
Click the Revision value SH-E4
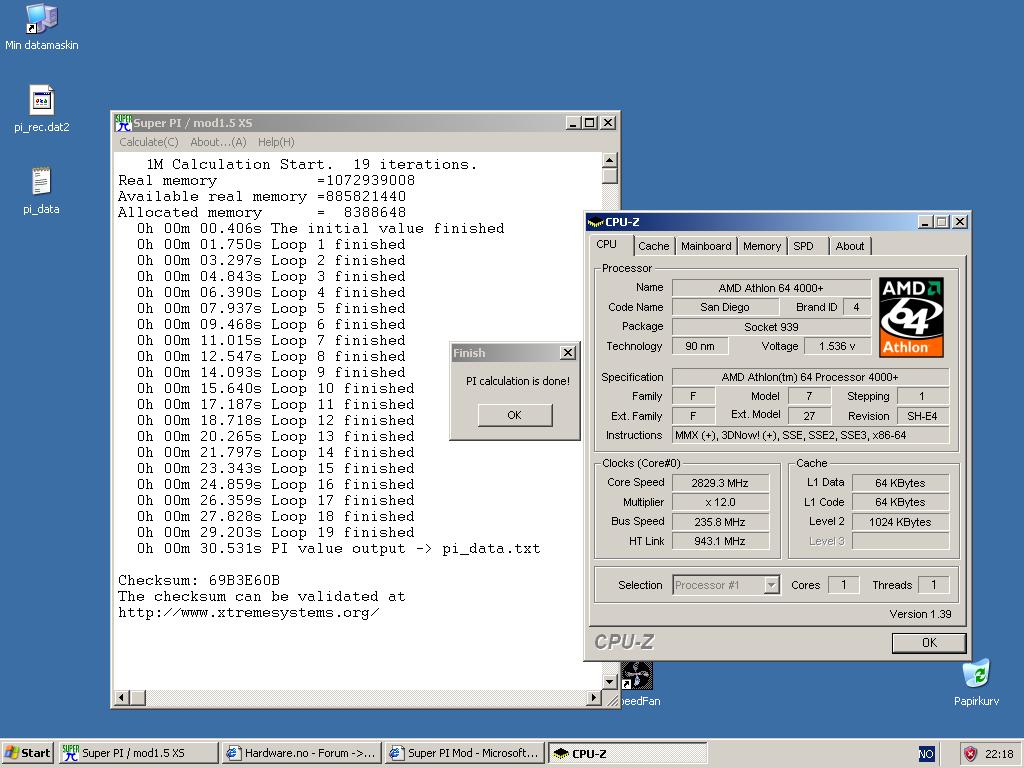(922, 416)
